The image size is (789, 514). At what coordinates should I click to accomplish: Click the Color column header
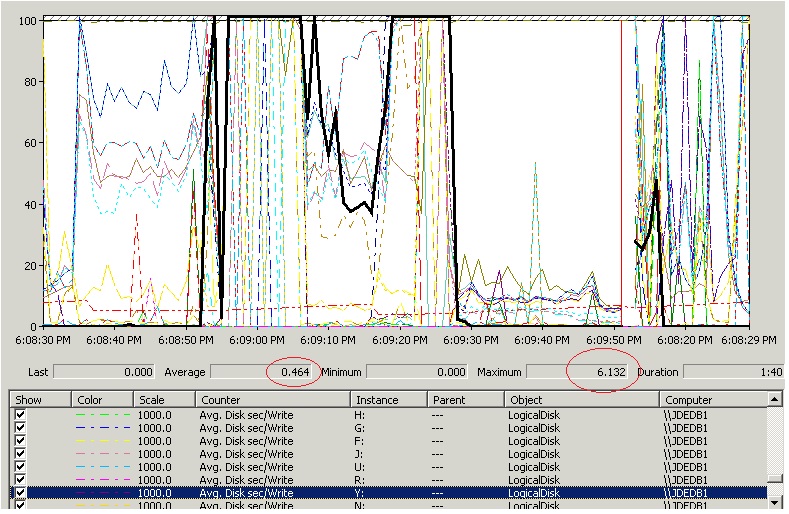tap(102, 400)
